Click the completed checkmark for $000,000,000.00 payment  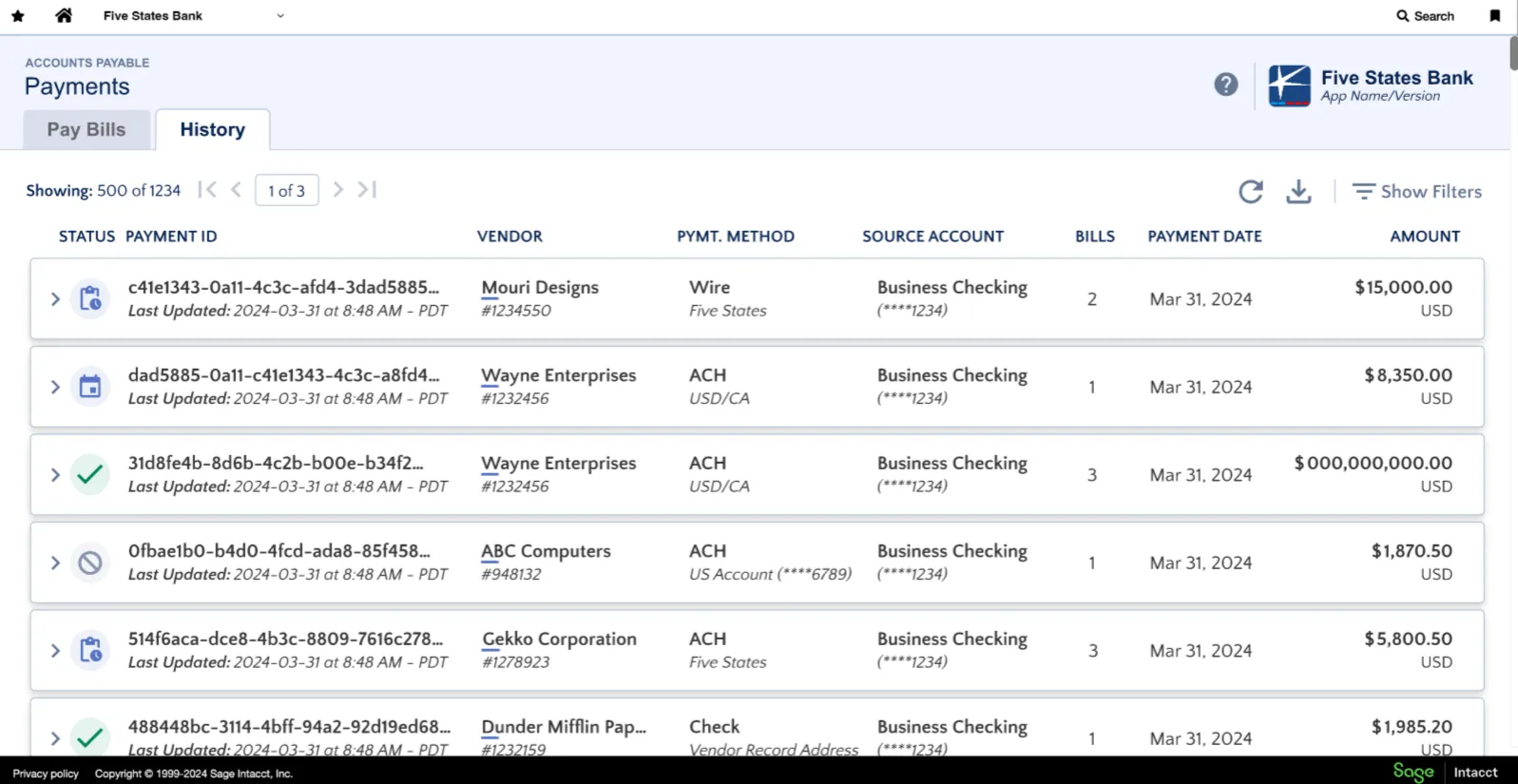coord(90,474)
